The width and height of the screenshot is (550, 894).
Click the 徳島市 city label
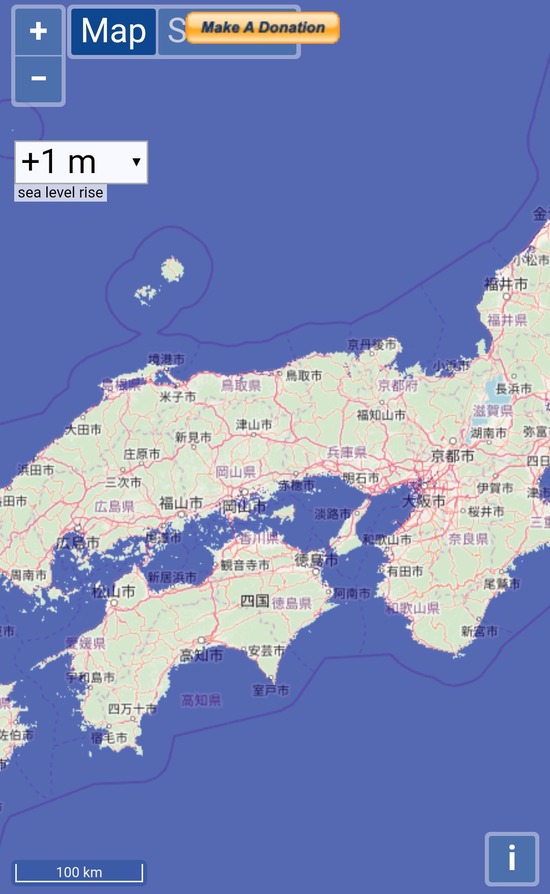[x=316, y=560]
